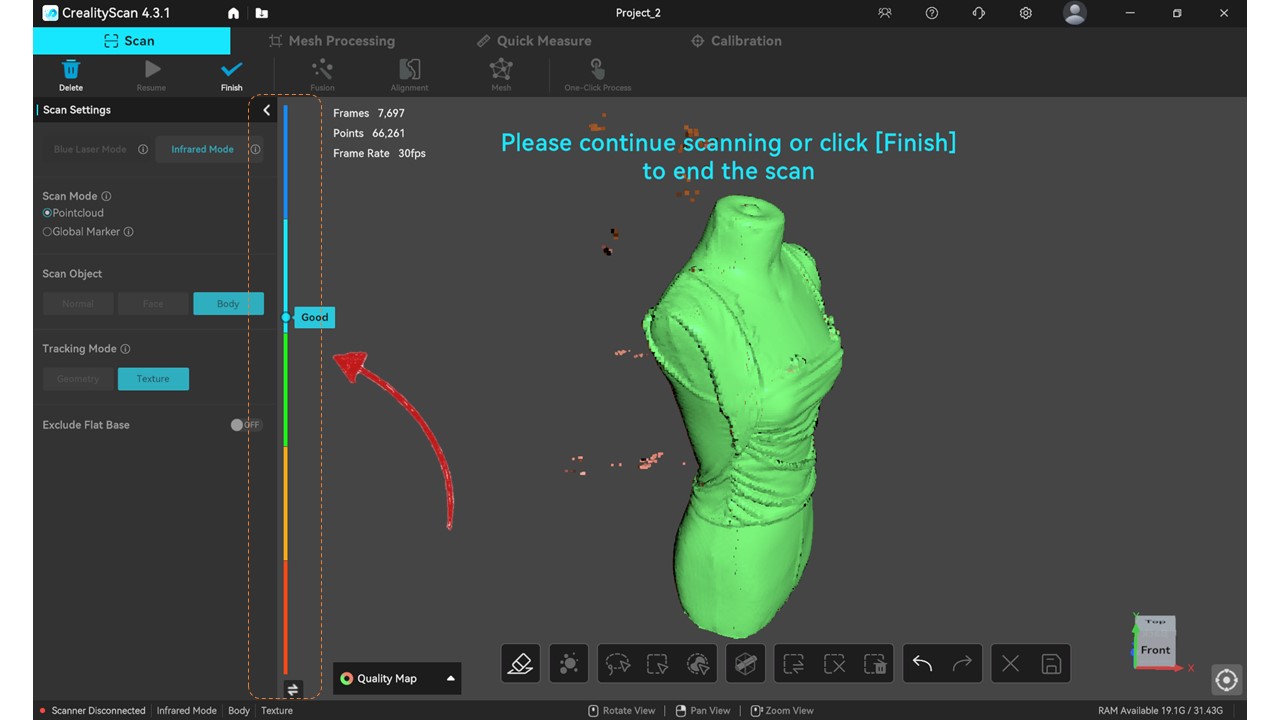
Task: Cancel edits with the X icon
Action: coord(1010,663)
